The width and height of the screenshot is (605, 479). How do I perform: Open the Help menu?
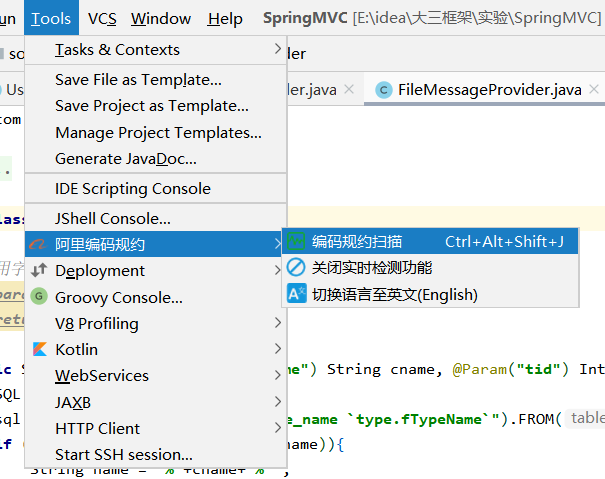tap(225, 19)
